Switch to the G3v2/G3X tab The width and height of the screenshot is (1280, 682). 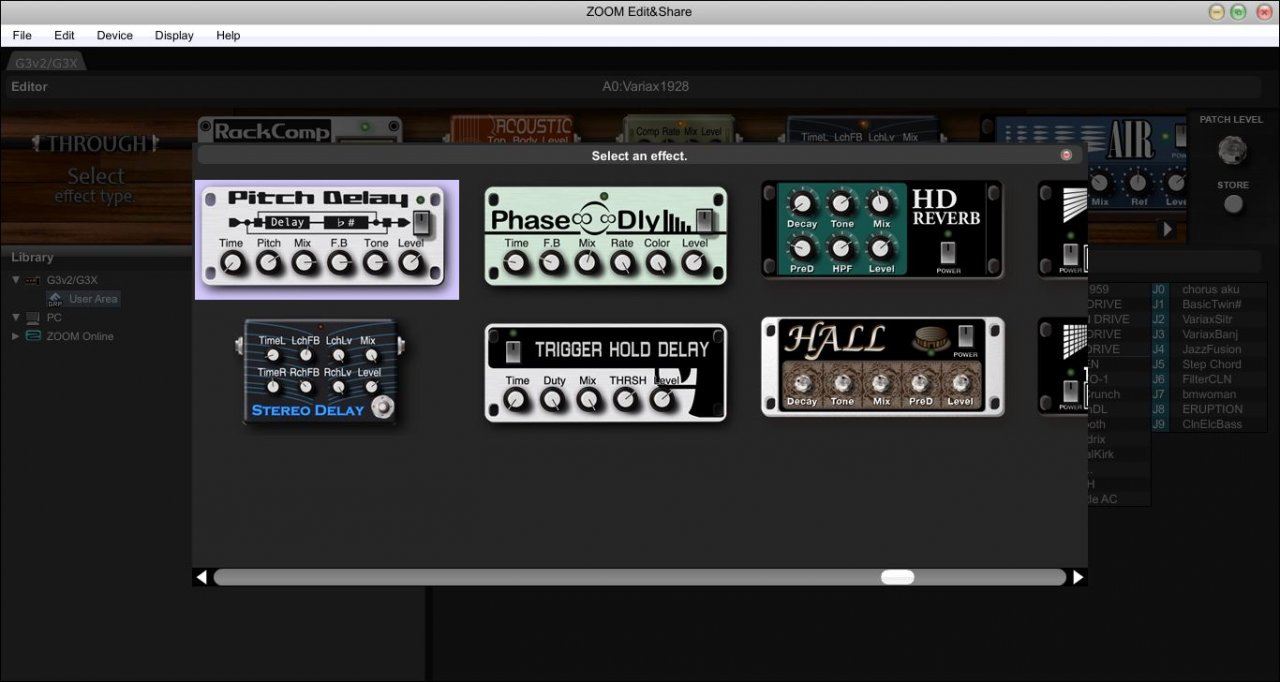pyautogui.click(x=46, y=63)
